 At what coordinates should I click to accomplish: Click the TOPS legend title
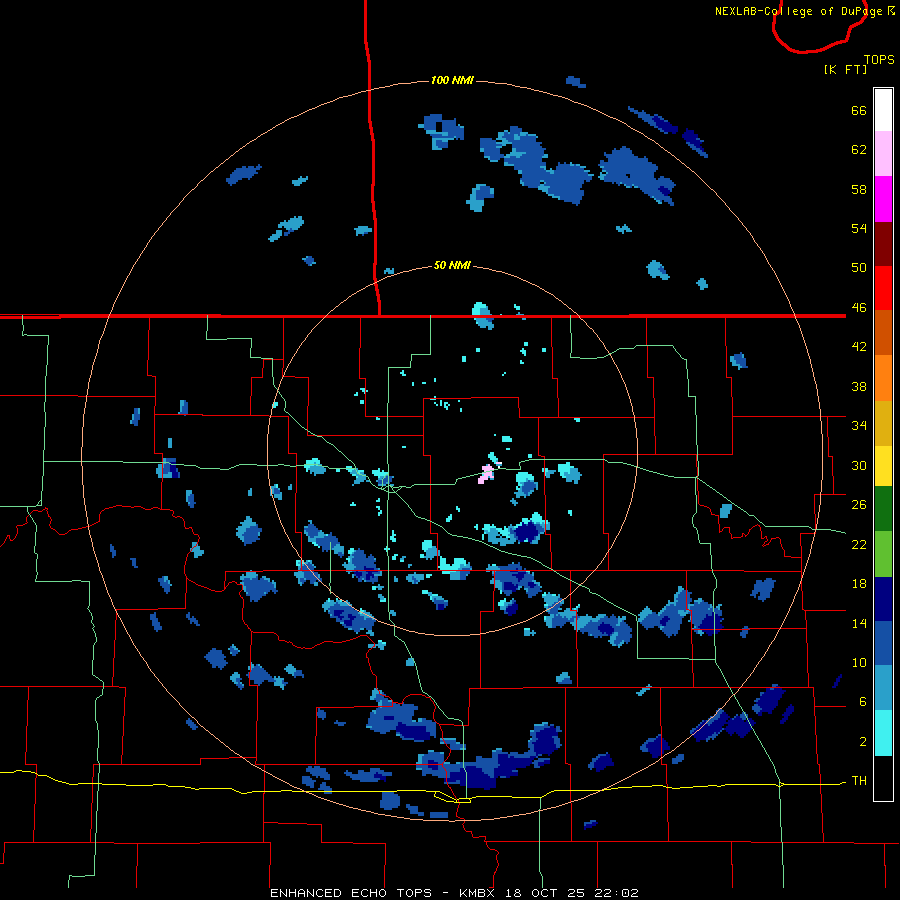coord(879,59)
